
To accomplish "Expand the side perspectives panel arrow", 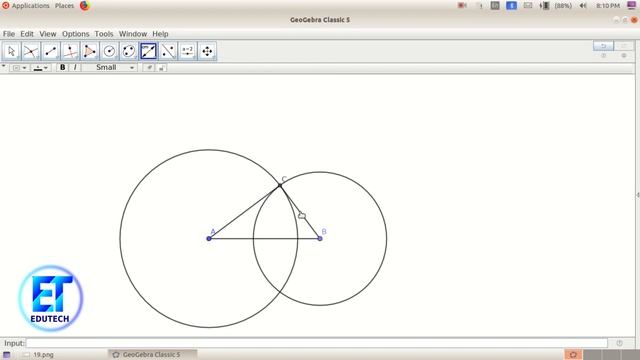I will [638, 195].
